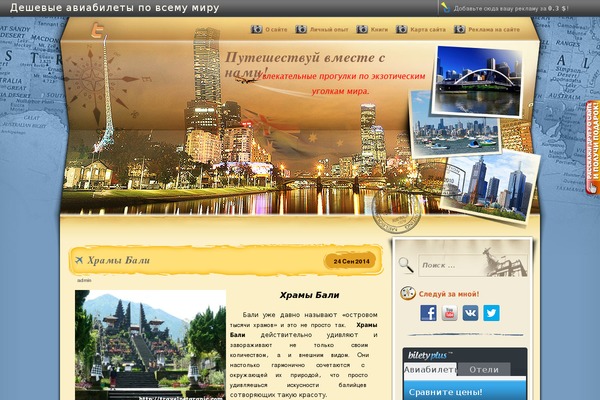Click the magnifying glass search icon
600x400 pixels.
(406, 265)
